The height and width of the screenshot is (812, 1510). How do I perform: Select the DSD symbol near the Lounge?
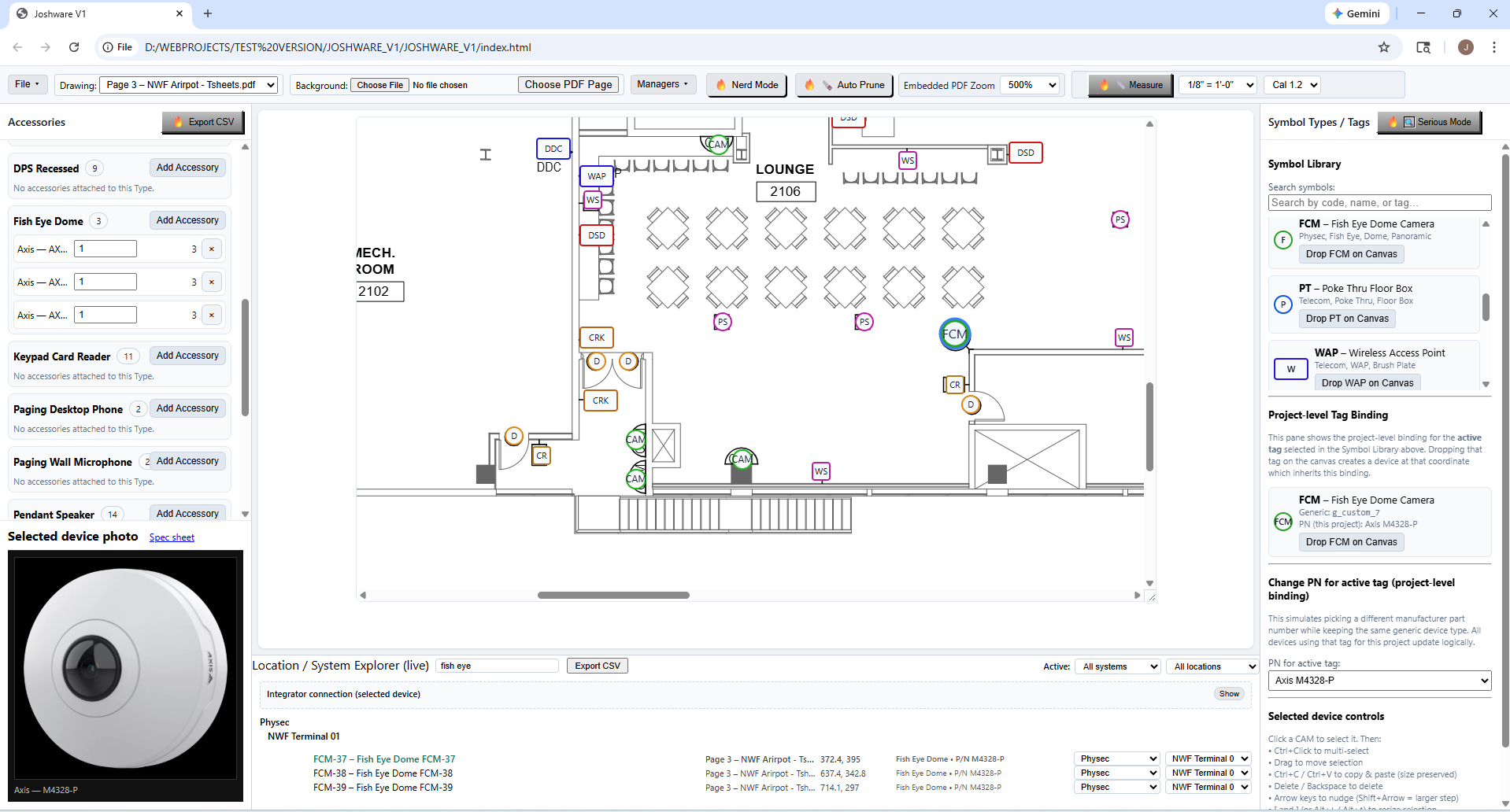coord(1025,152)
